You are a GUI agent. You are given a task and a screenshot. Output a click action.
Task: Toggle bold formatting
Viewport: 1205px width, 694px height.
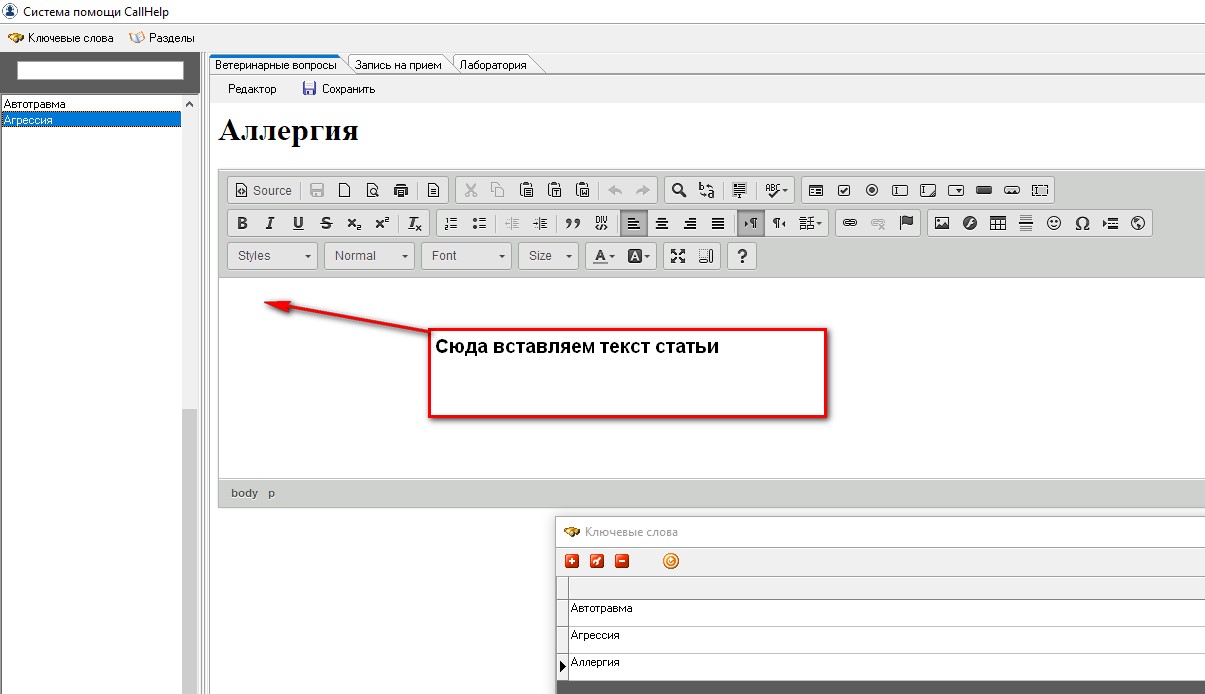click(242, 223)
